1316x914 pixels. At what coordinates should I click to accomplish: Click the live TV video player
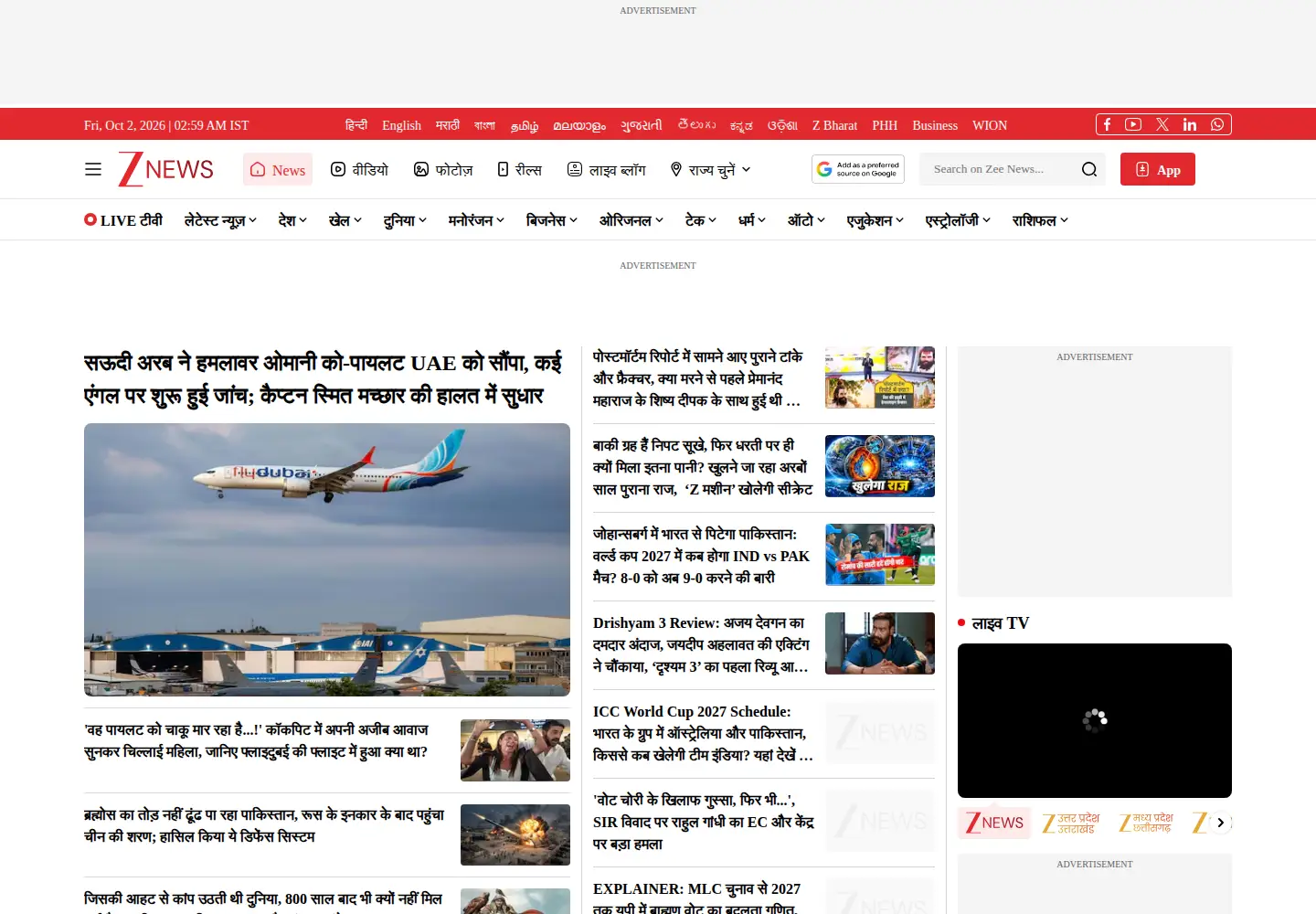pos(1095,720)
